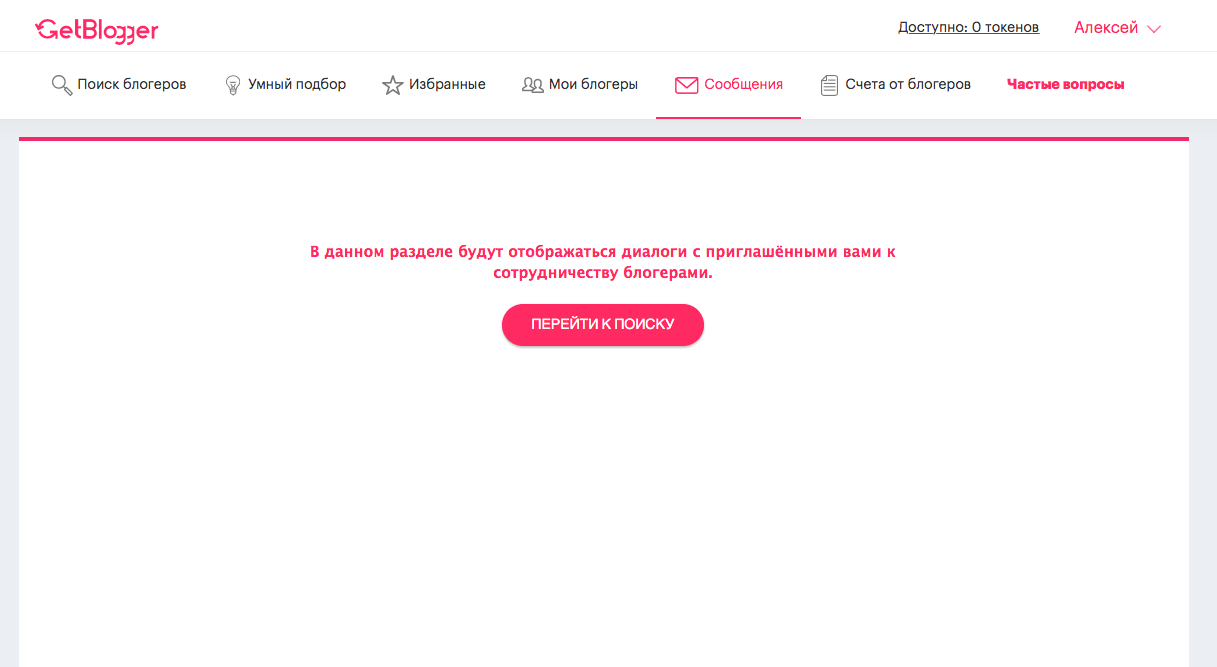Click the two-people My bloggers icon
1217x667 pixels.
coord(532,85)
